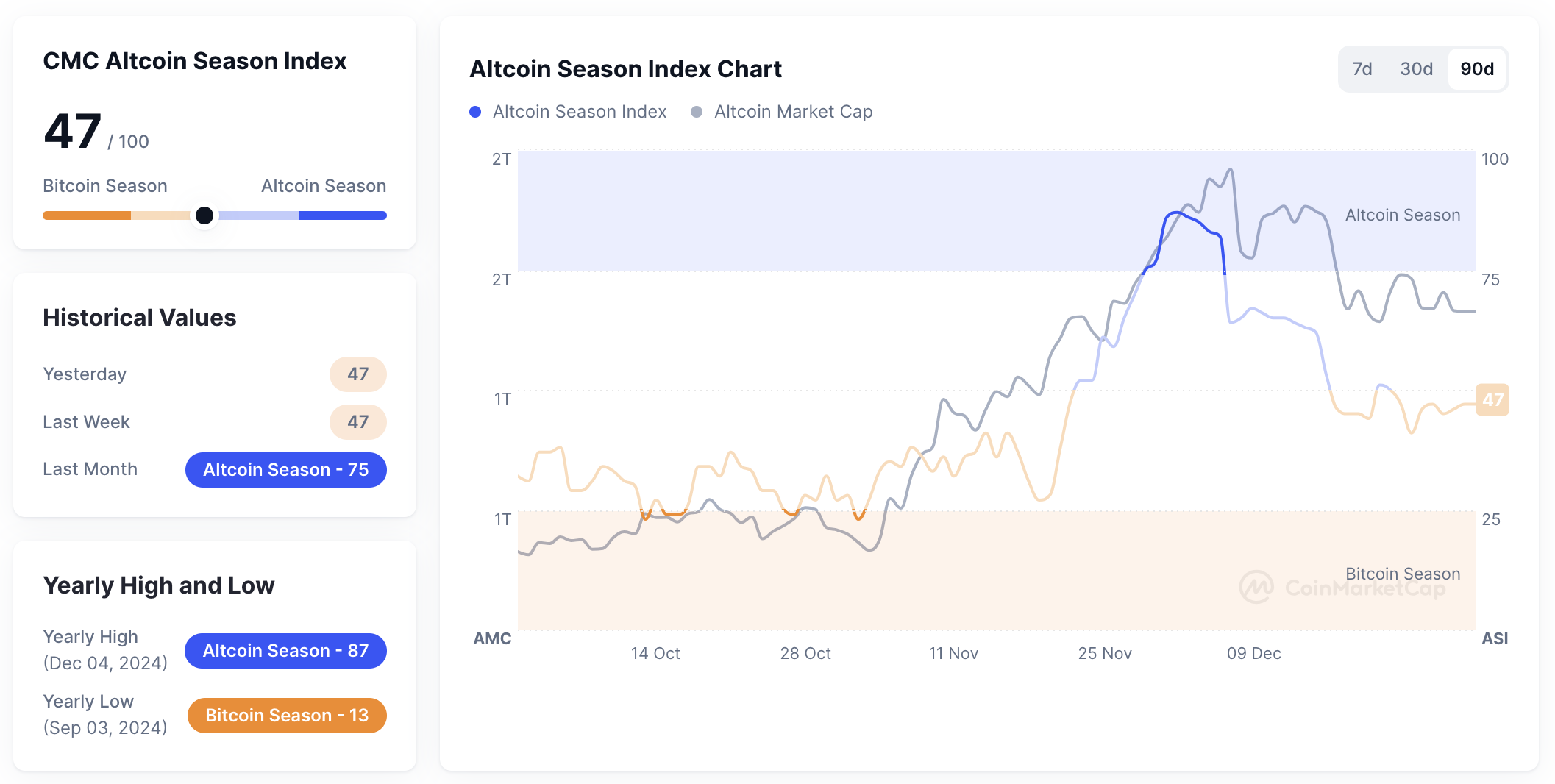Click the Yearly High Altcoin Season 87 badge
Image resolution: width=1555 pixels, height=784 pixels.
285,651
